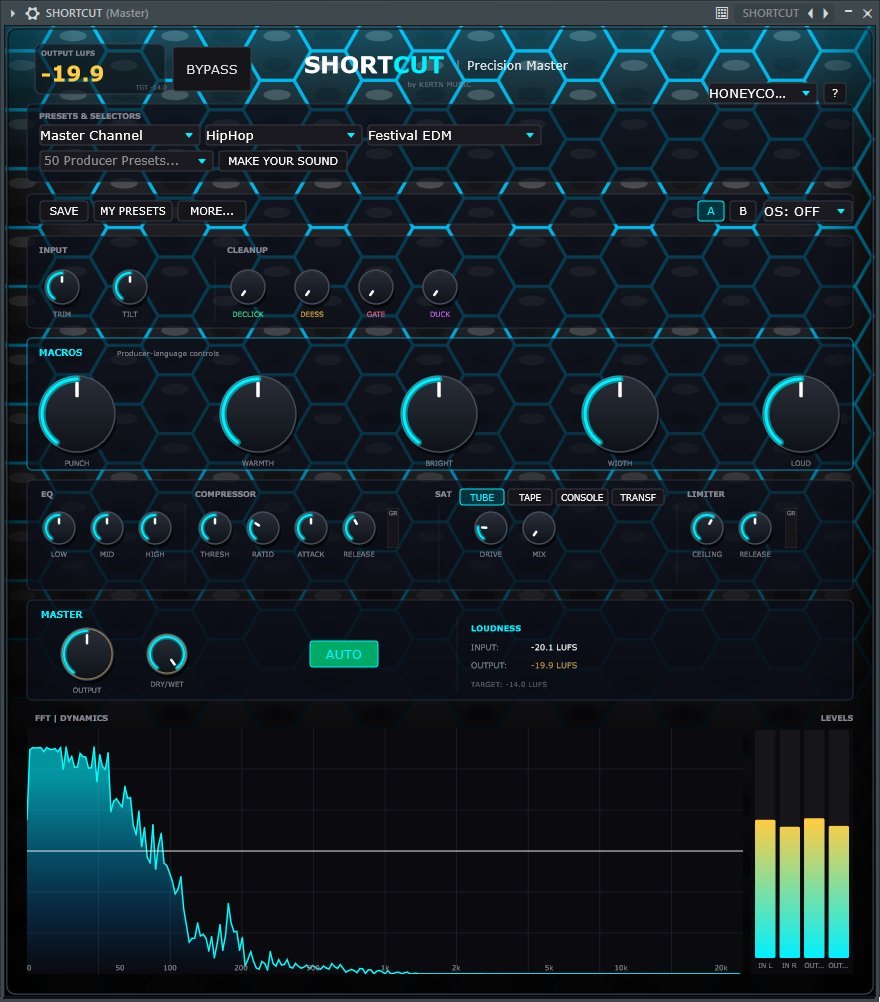Enable TAPE saturation mode
The width and height of the screenshot is (880, 1002).
[530, 497]
